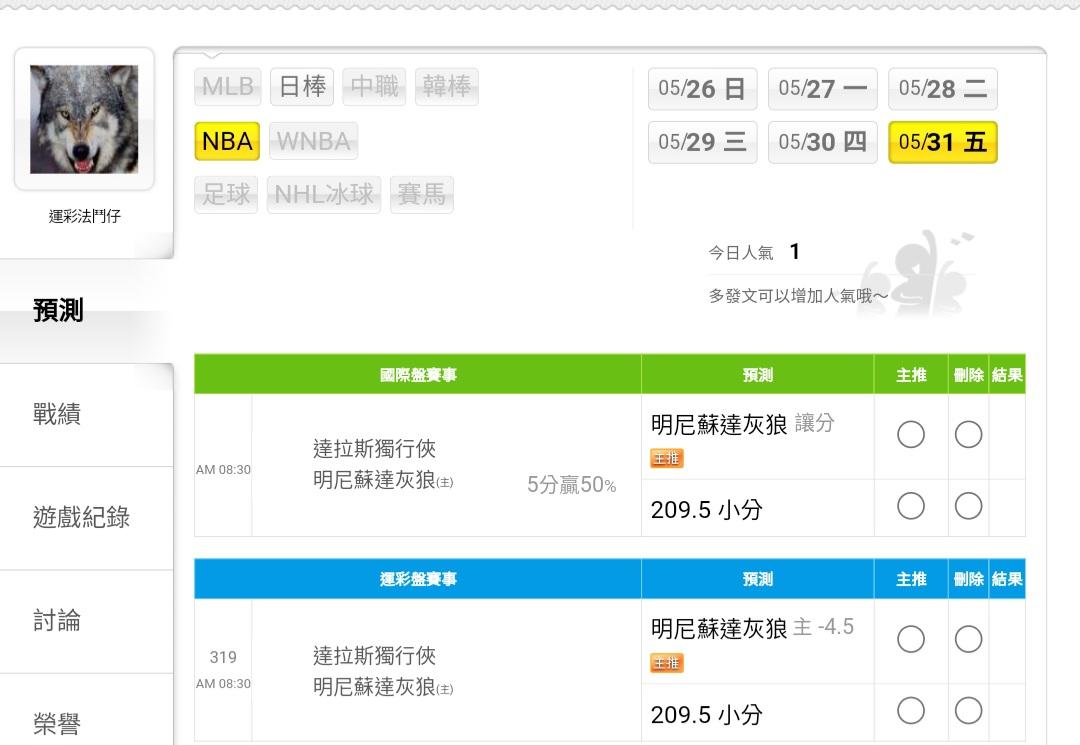This screenshot has height=745, width=1080.
Task: Choose the 05/26 日 date button
Action: point(702,89)
